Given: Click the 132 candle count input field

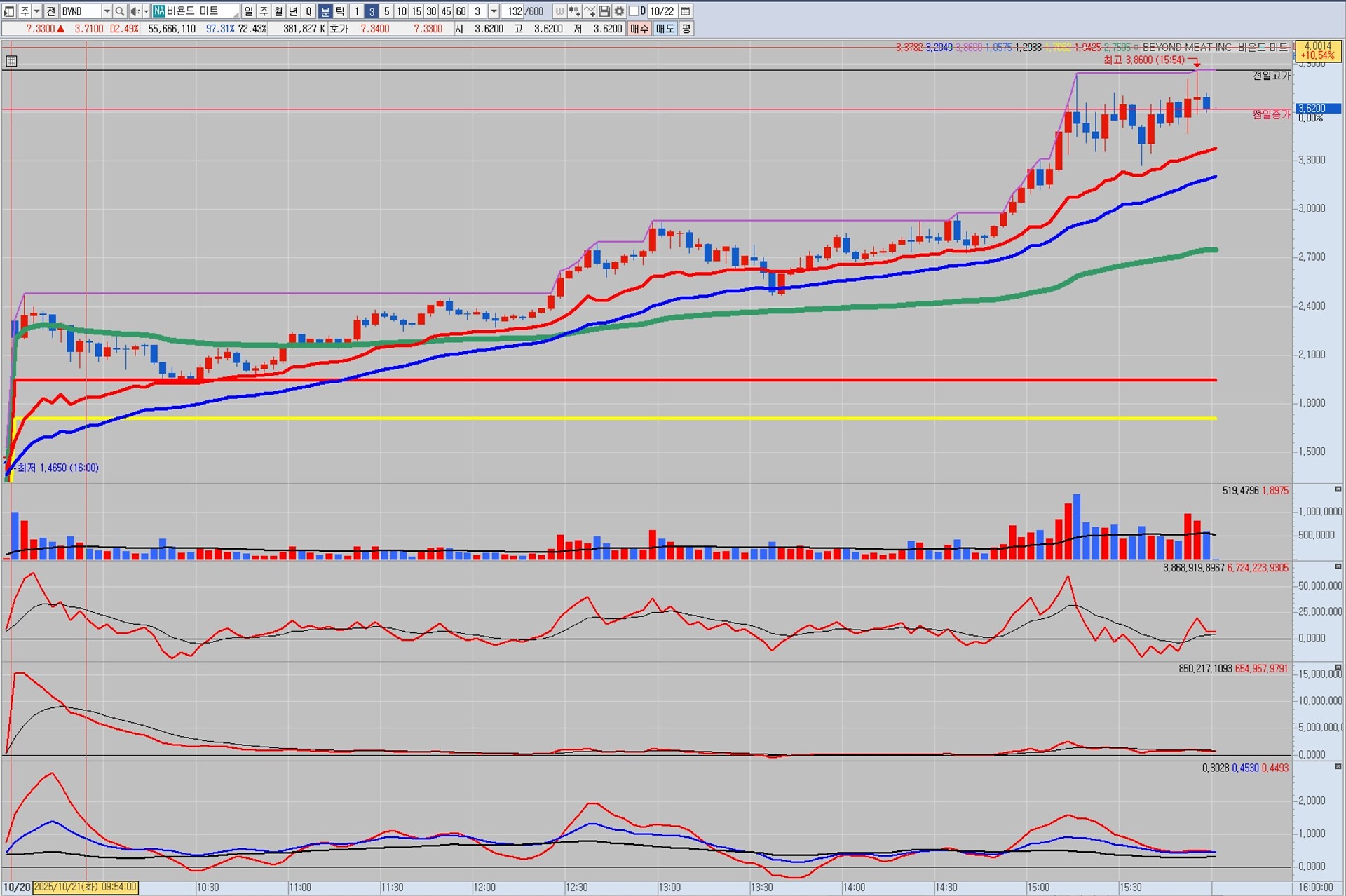Looking at the screenshot, I should pos(514,11).
